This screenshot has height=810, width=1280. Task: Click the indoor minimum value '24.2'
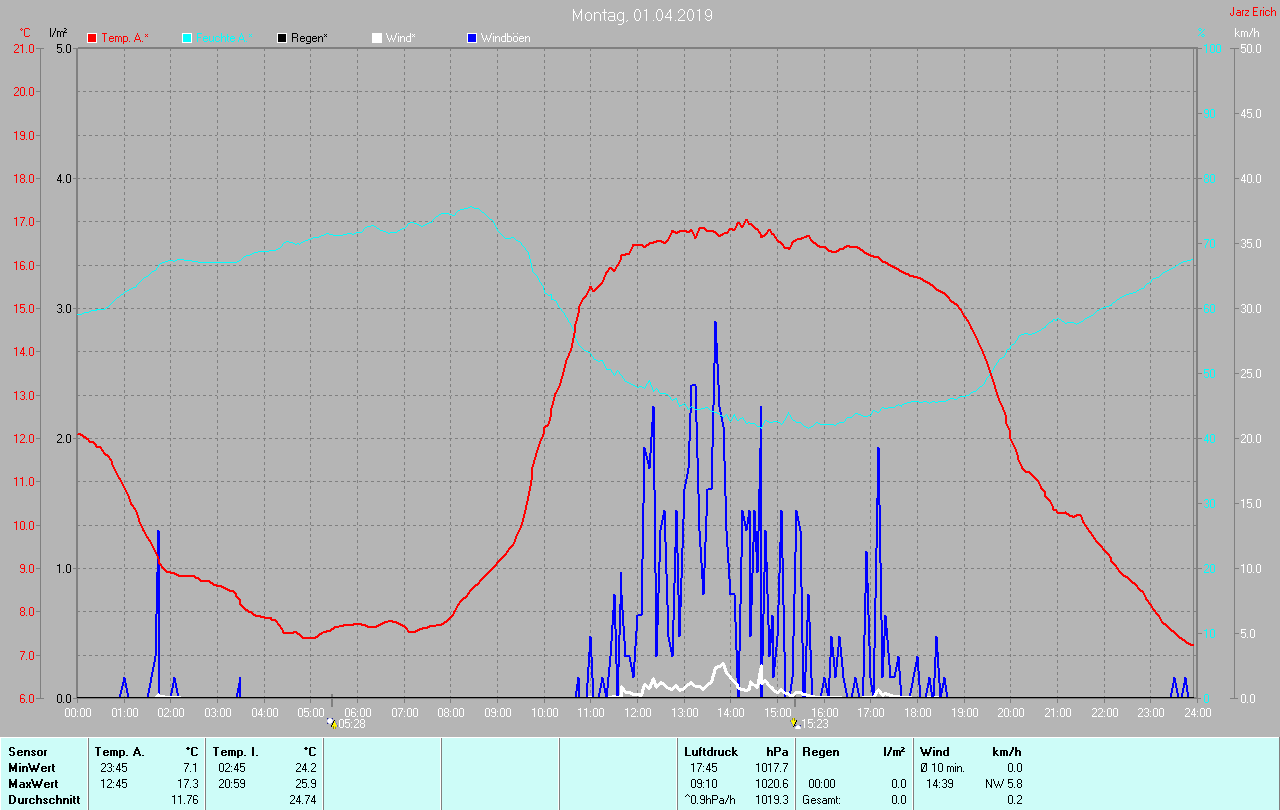tap(305, 767)
